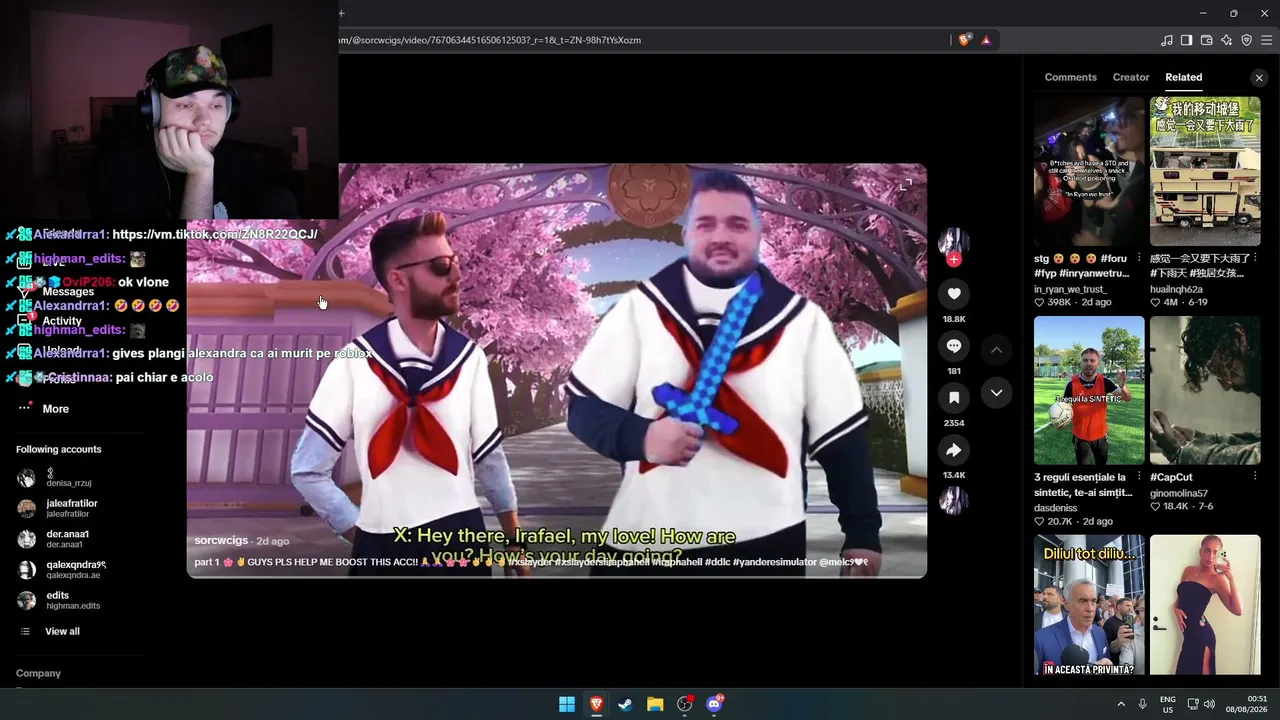Show hidden system tray icons
Screen dimensions: 1280x720
tap(1121, 704)
